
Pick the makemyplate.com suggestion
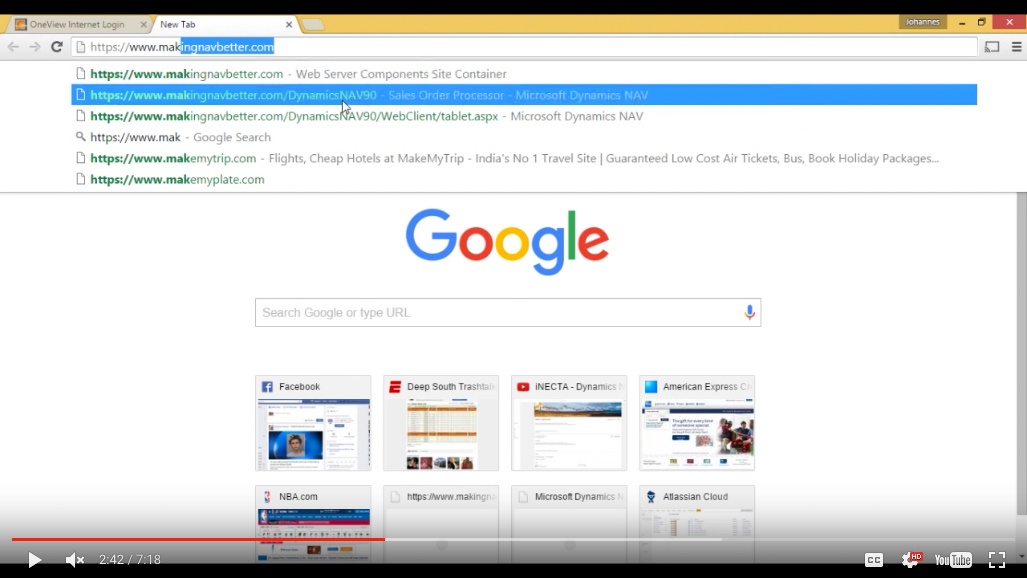pos(524,179)
